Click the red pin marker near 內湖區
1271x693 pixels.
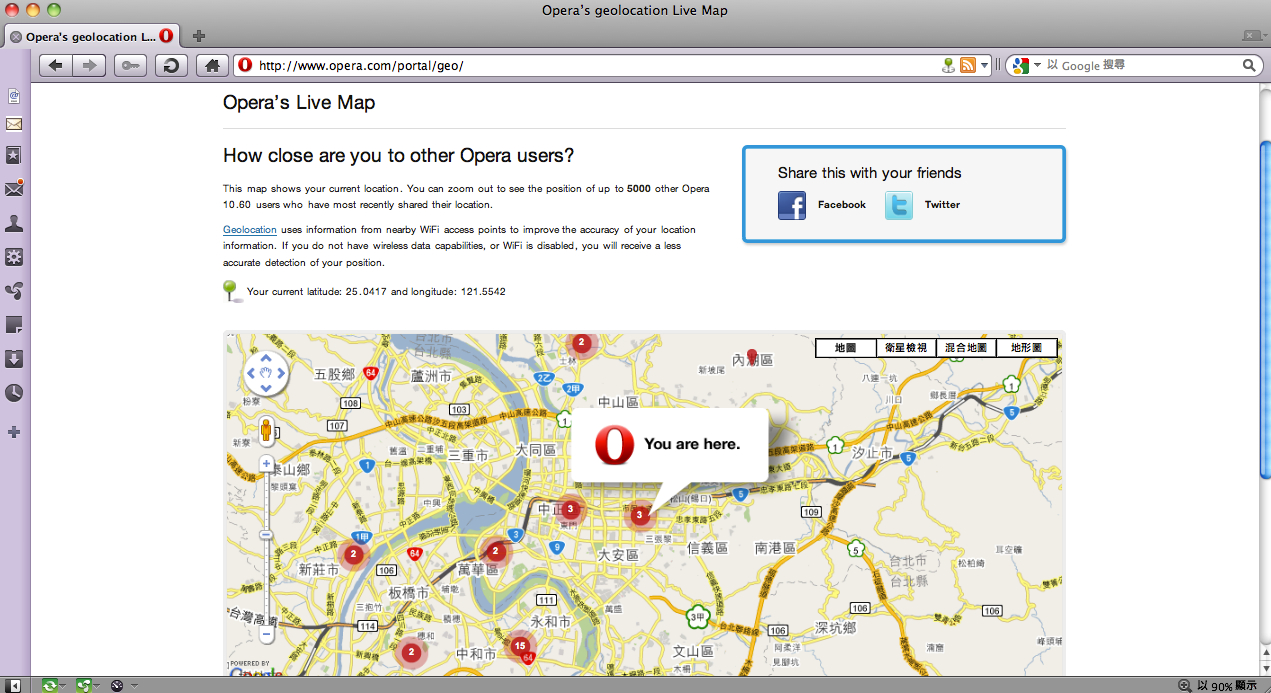(x=752, y=357)
